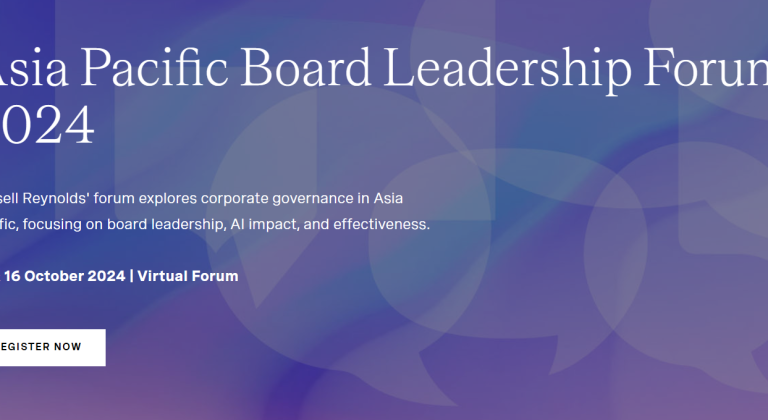Click the wide speech bubble right of the description
Screen dimensions: 768x420
tap(520, 240)
